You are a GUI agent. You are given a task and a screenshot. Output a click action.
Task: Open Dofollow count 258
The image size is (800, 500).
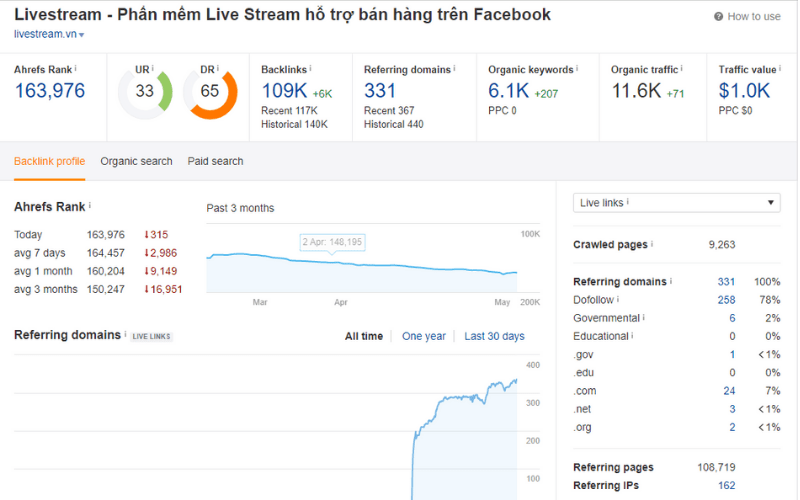tap(727, 300)
